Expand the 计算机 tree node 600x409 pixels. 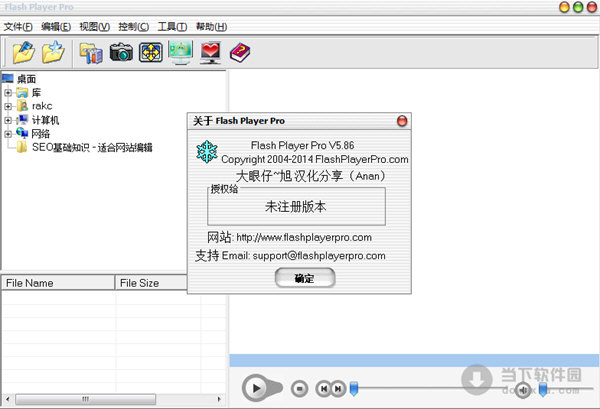coord(8,120)
